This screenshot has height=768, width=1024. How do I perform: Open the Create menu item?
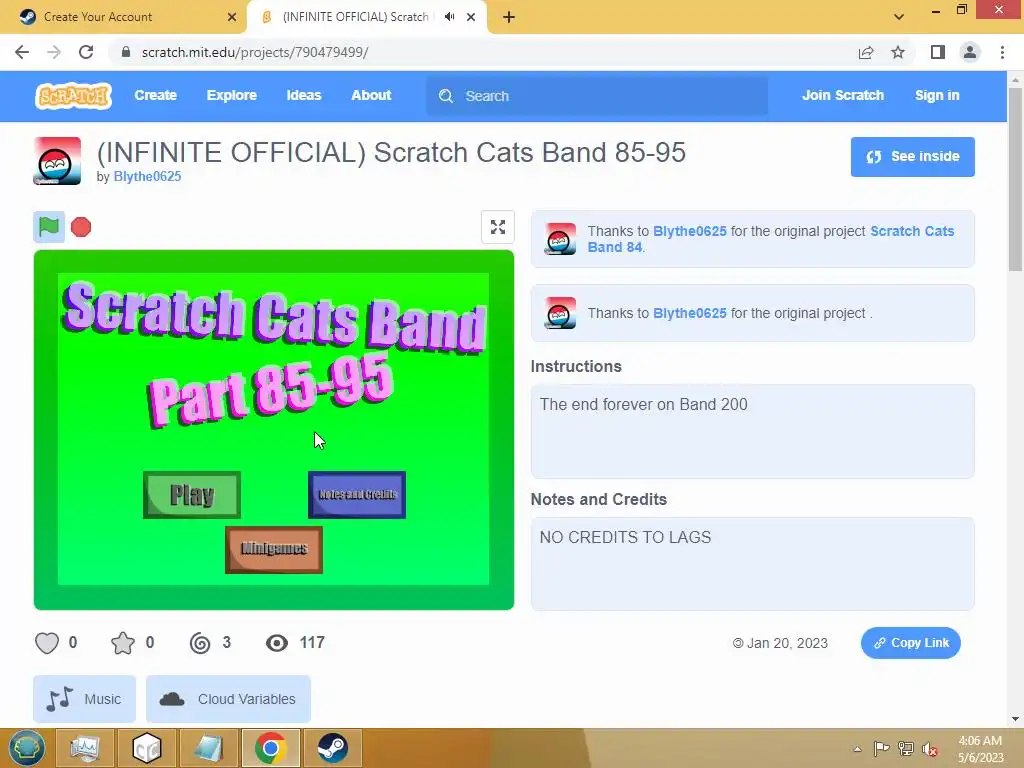click(x=155, y=95)
